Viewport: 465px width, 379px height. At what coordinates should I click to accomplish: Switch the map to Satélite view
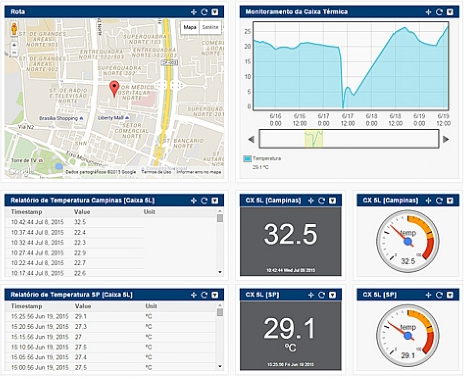coord(210,27)
